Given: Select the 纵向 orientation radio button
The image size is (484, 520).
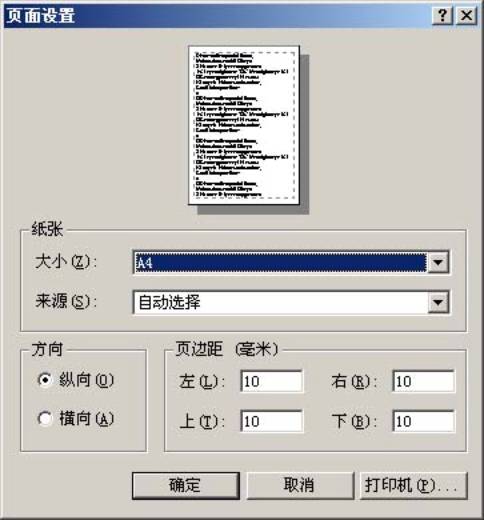Looking at the screenshot, I should coord(45,380).
